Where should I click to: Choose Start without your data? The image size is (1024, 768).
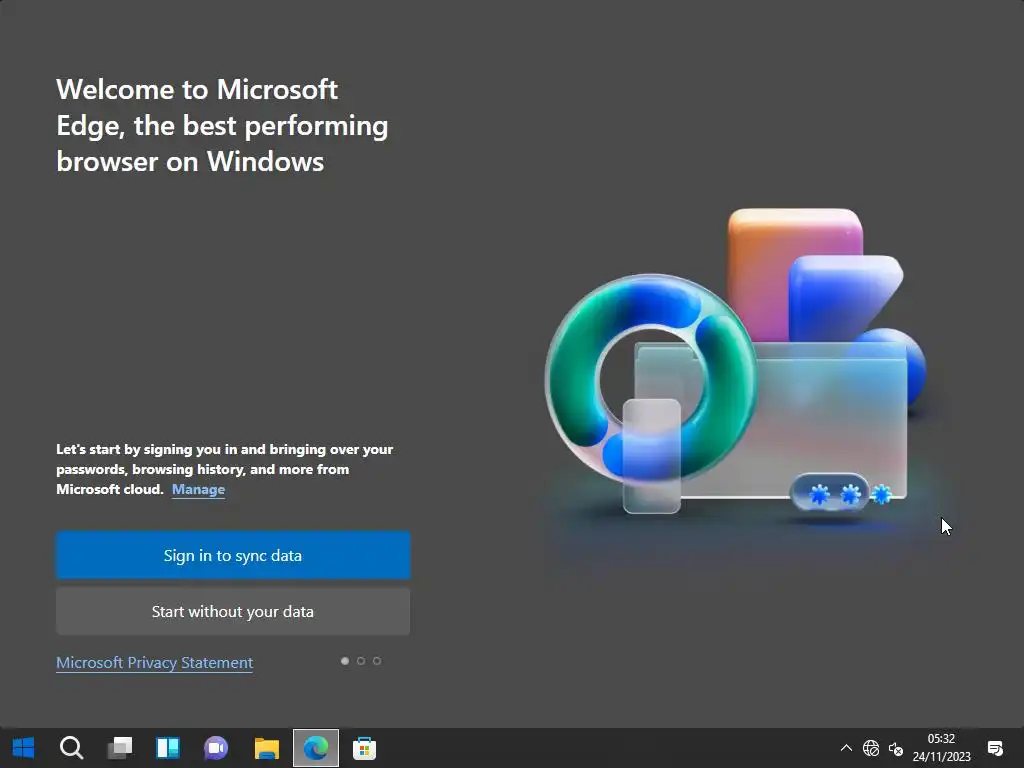tap(233, 611)
